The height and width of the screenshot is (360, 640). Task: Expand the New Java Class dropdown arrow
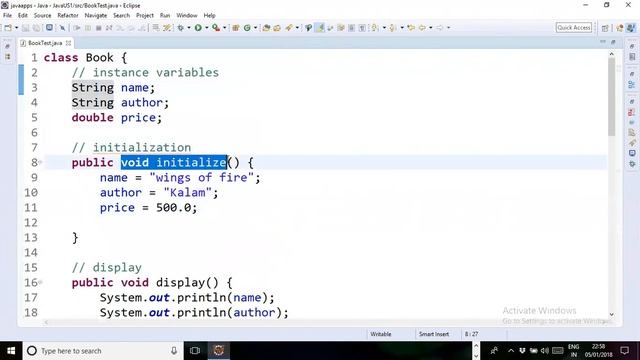[x=256, y=28]
